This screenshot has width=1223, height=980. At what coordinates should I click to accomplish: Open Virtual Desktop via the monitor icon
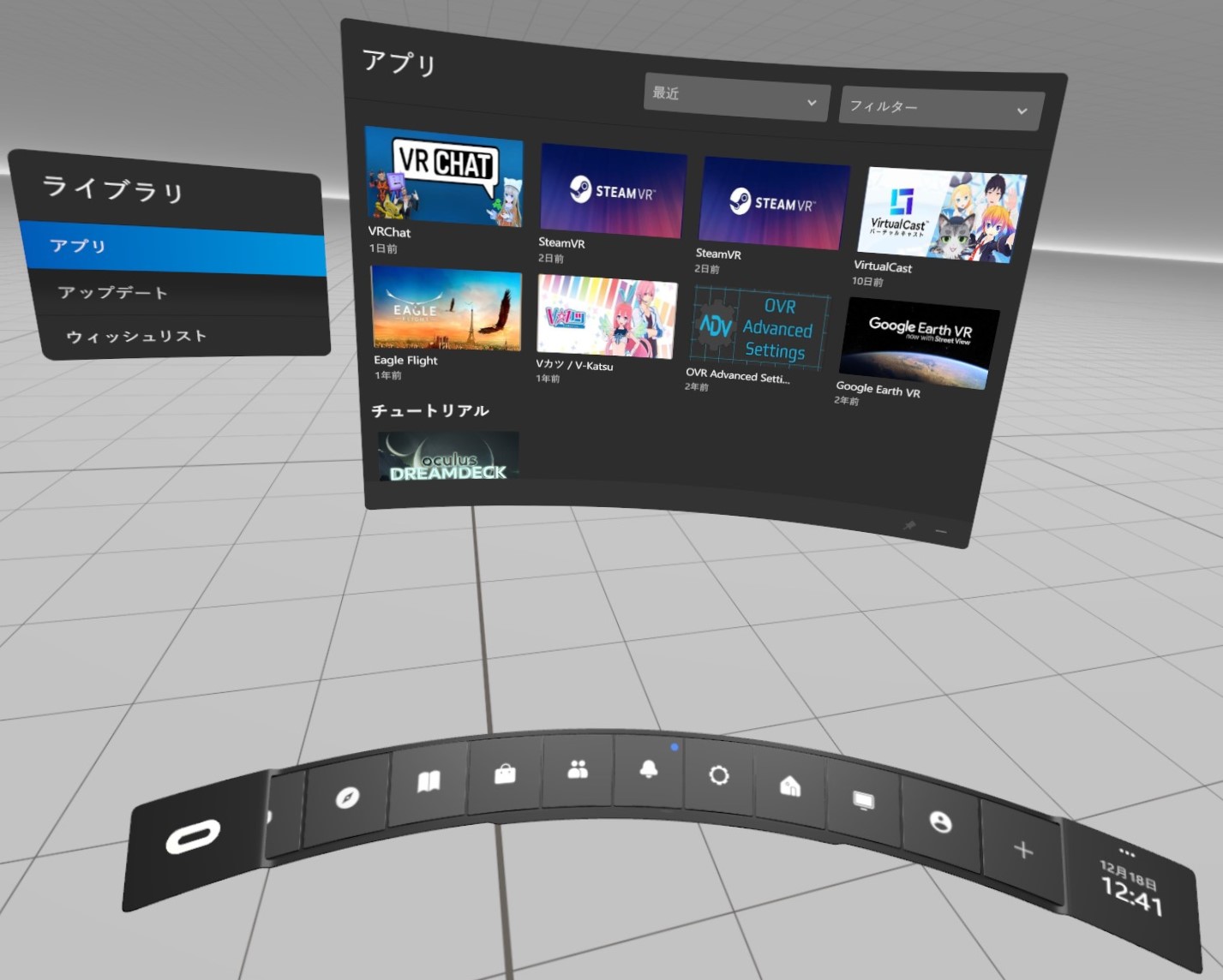tap(864, 801)
